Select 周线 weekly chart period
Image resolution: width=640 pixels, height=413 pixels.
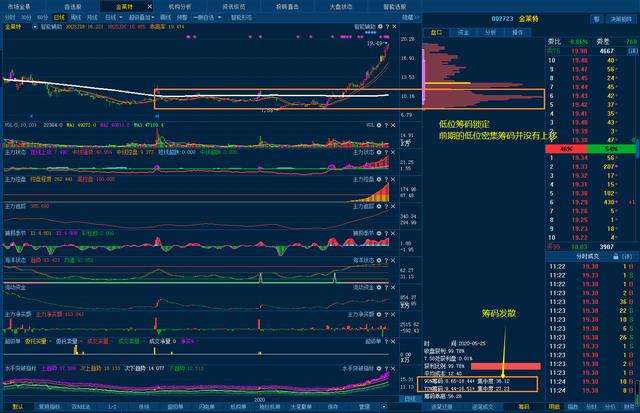point(76,18)
